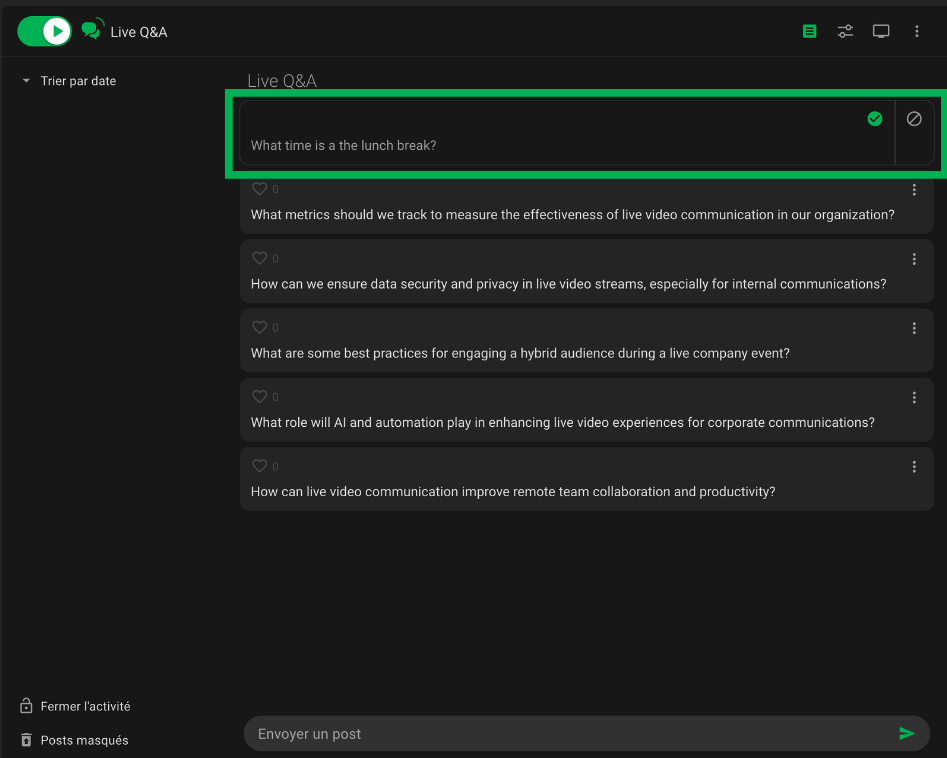Open options menu for data security question
This screenshot has width=947, height=758.
(914, 259)
